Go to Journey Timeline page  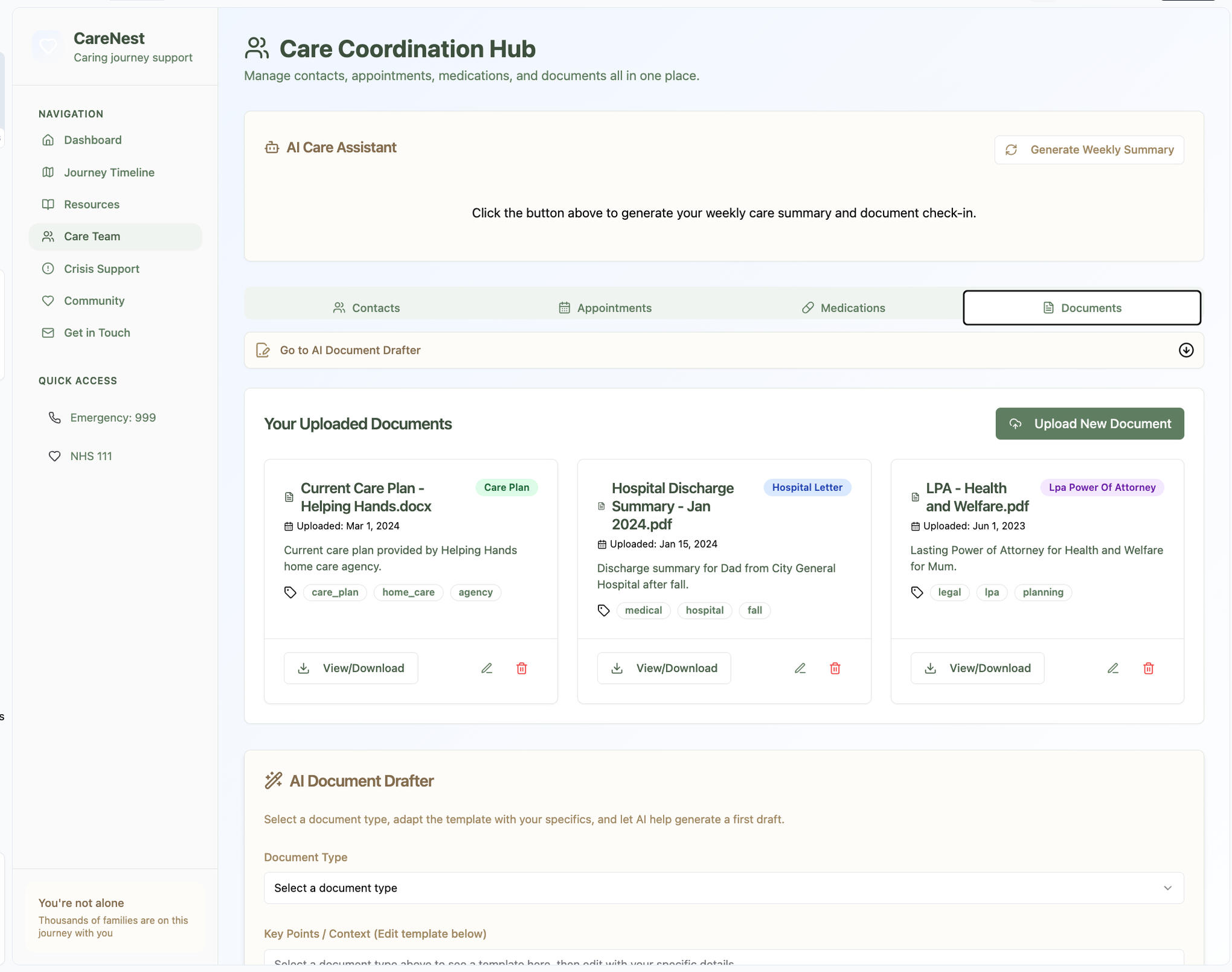109,173
